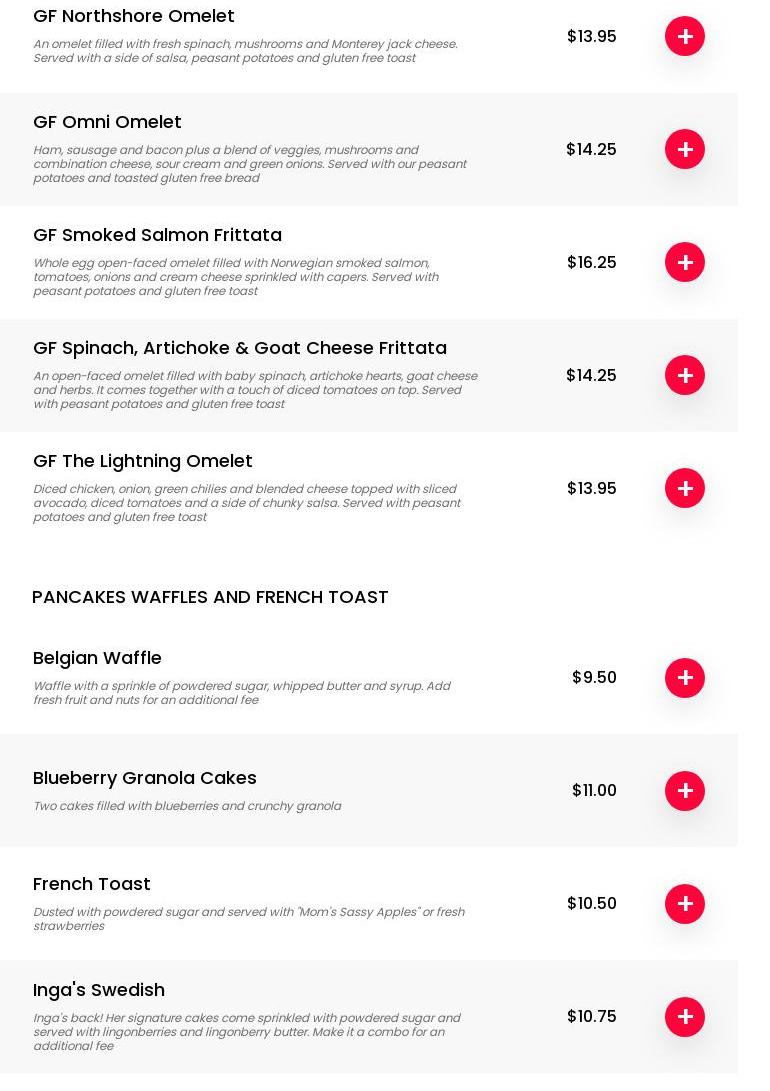Open GF Northshore Omelet item title

pyautogui.click(x=133, y=16)
